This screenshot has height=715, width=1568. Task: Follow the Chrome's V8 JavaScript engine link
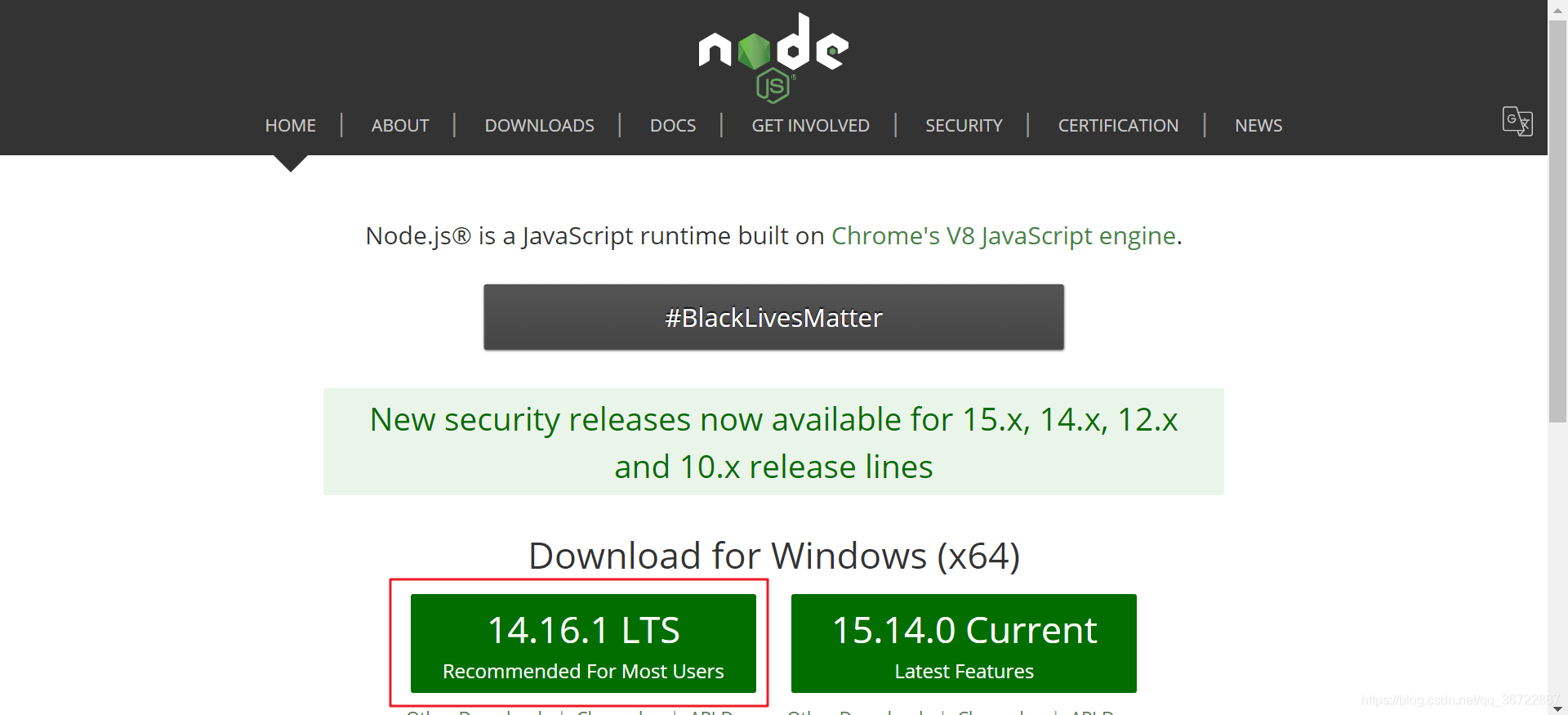pos(1004,235)
